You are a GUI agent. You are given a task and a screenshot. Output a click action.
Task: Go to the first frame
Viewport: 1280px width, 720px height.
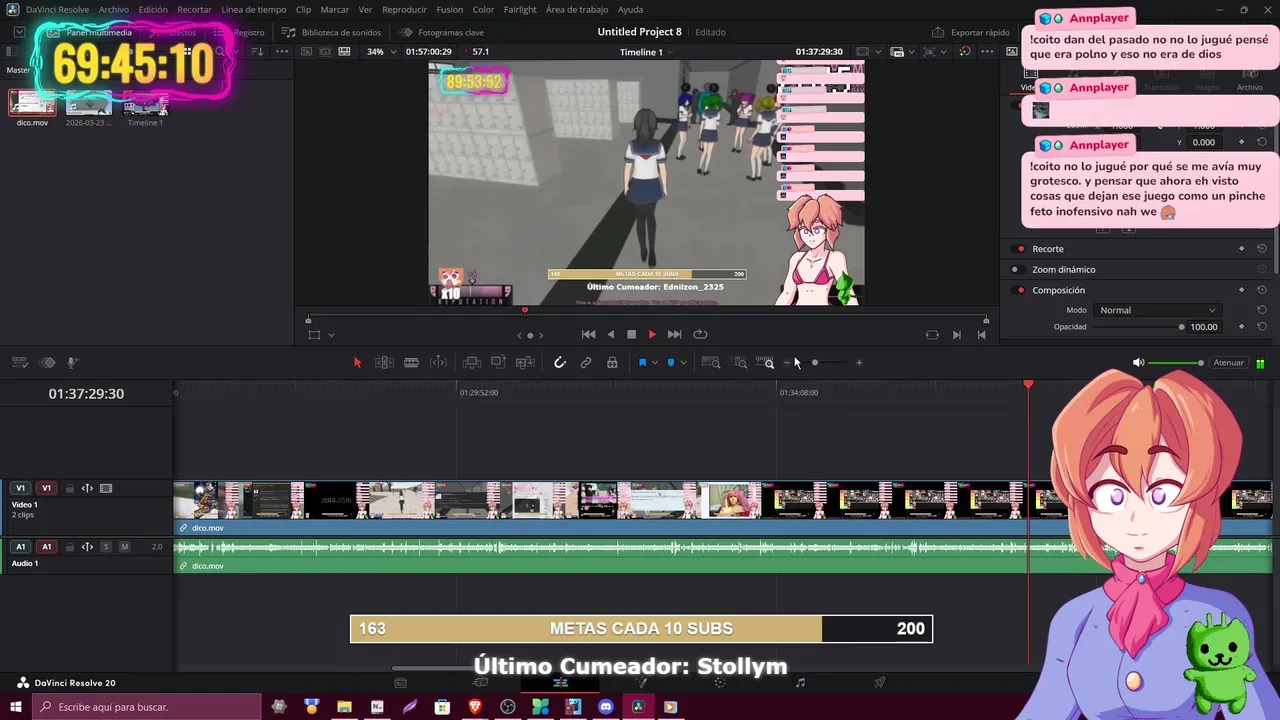pos(589,335)
